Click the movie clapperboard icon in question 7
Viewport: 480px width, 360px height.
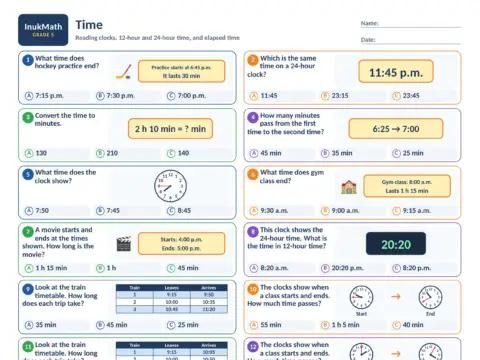[124, 244]
